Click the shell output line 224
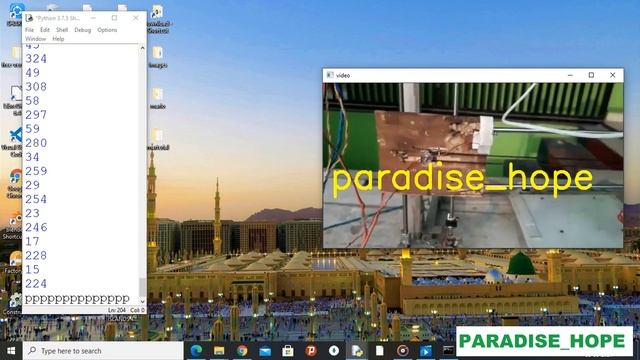 tap(36, 284)
